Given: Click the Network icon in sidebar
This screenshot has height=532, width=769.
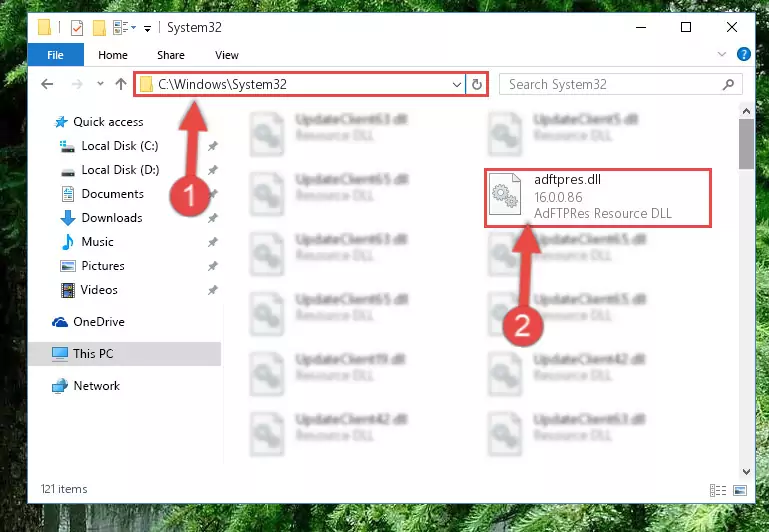Looking at the screenshot, I should (x=60, y=386).
